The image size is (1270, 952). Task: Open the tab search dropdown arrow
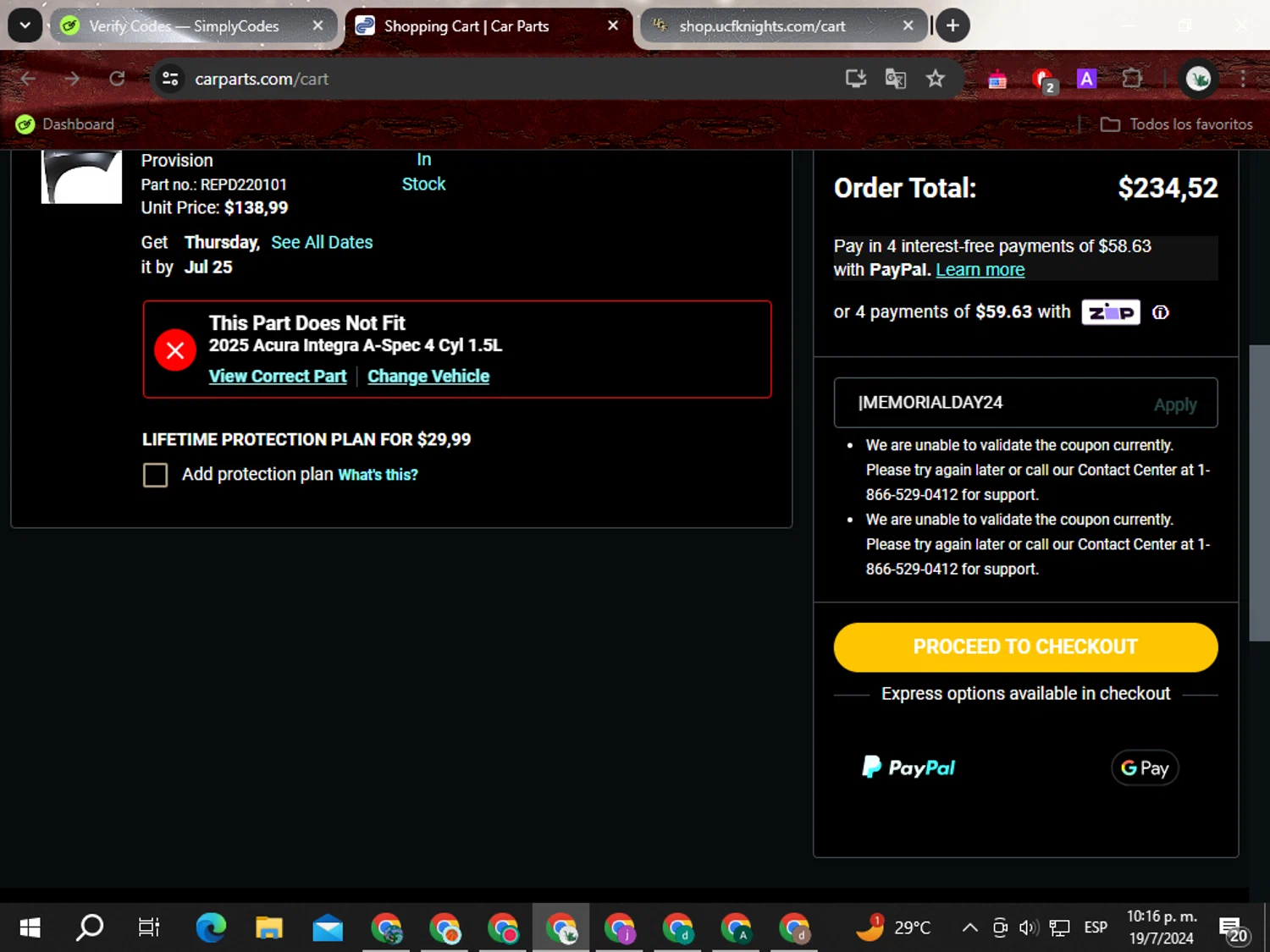(x=25, y=25)
